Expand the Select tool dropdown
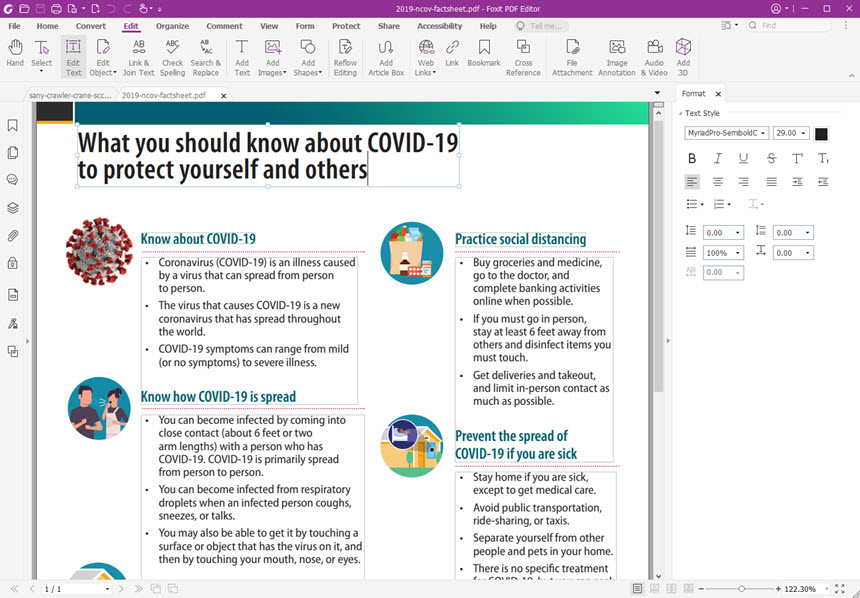860x598 pixels. pos(41,72)
